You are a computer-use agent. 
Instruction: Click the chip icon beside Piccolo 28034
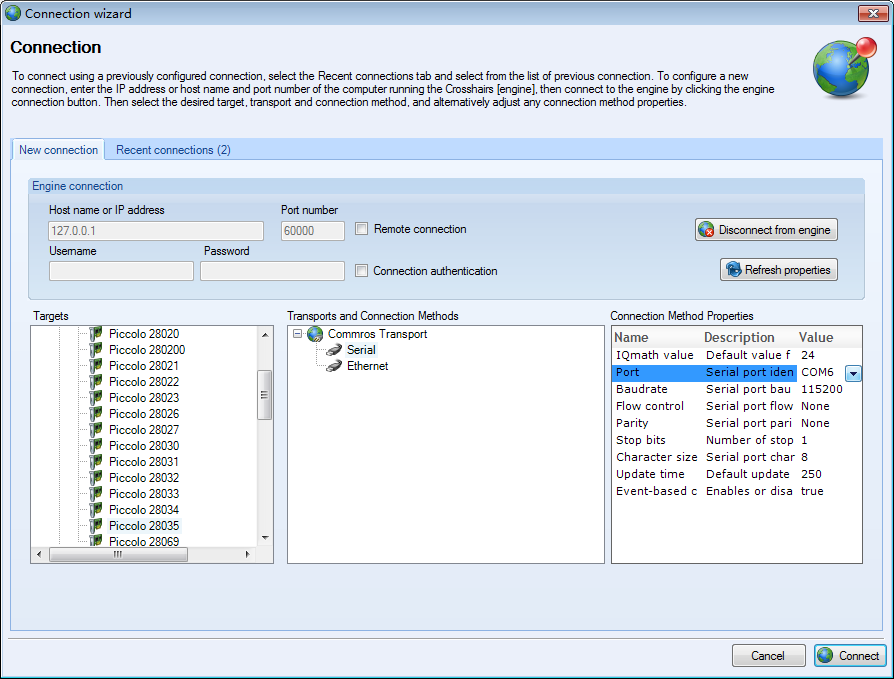pyautogui.click(x=96, y=509)
